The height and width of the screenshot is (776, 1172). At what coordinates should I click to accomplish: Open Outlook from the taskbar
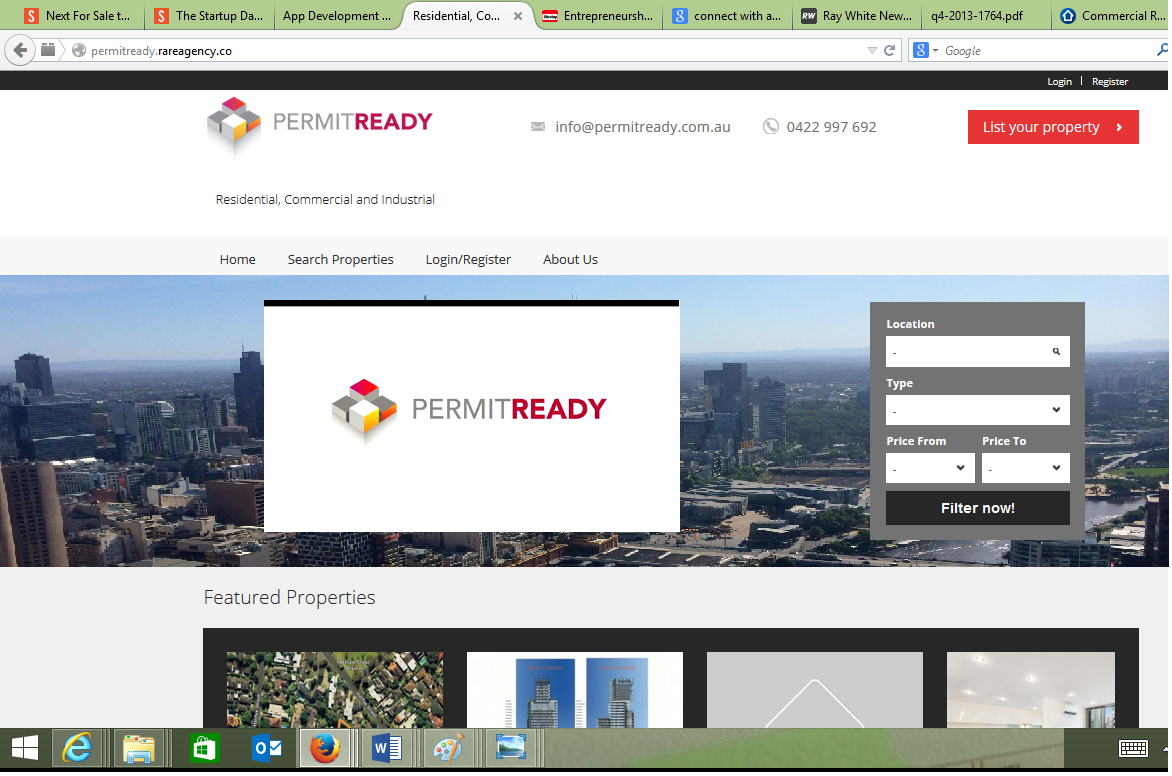coord(264,748)
